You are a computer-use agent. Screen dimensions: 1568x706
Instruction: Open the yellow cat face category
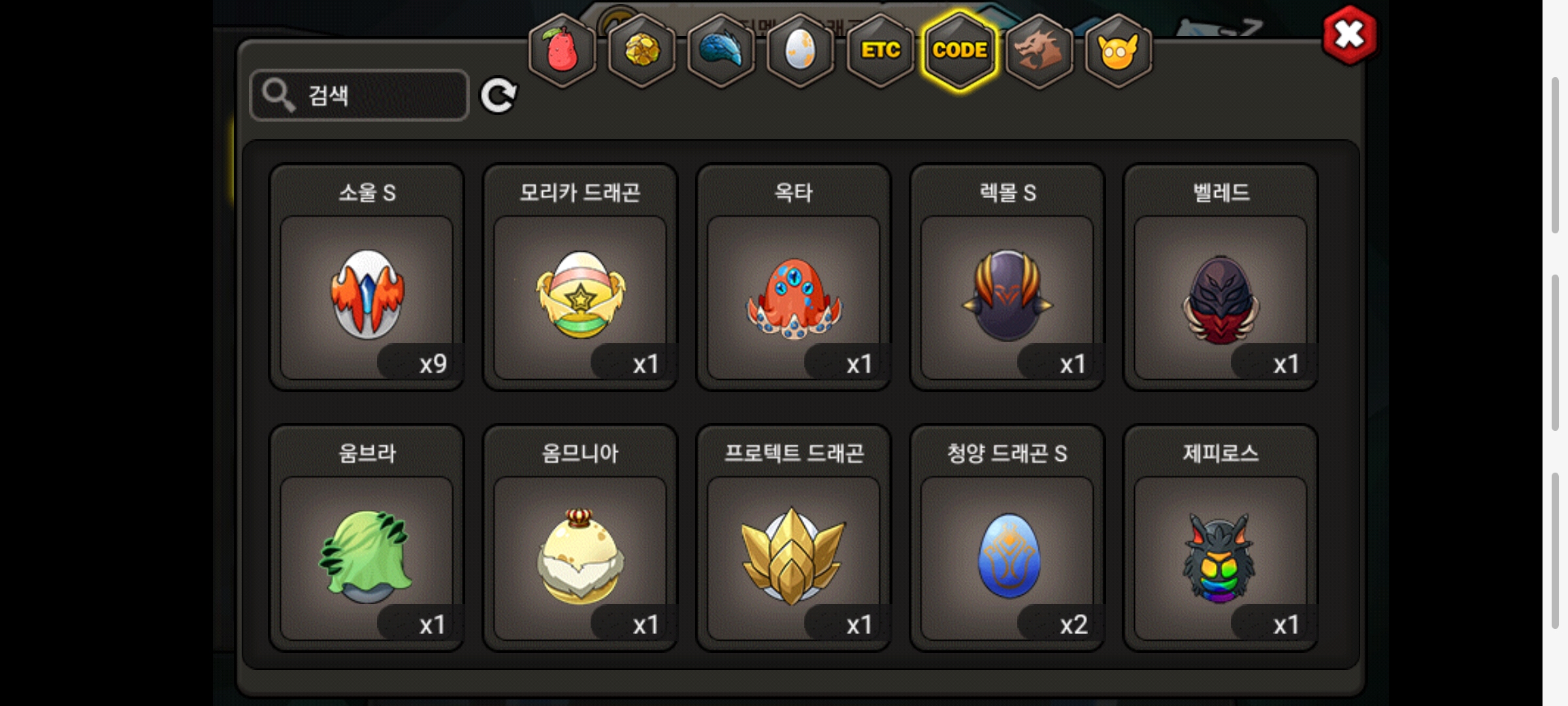(x=1119, y=50)
